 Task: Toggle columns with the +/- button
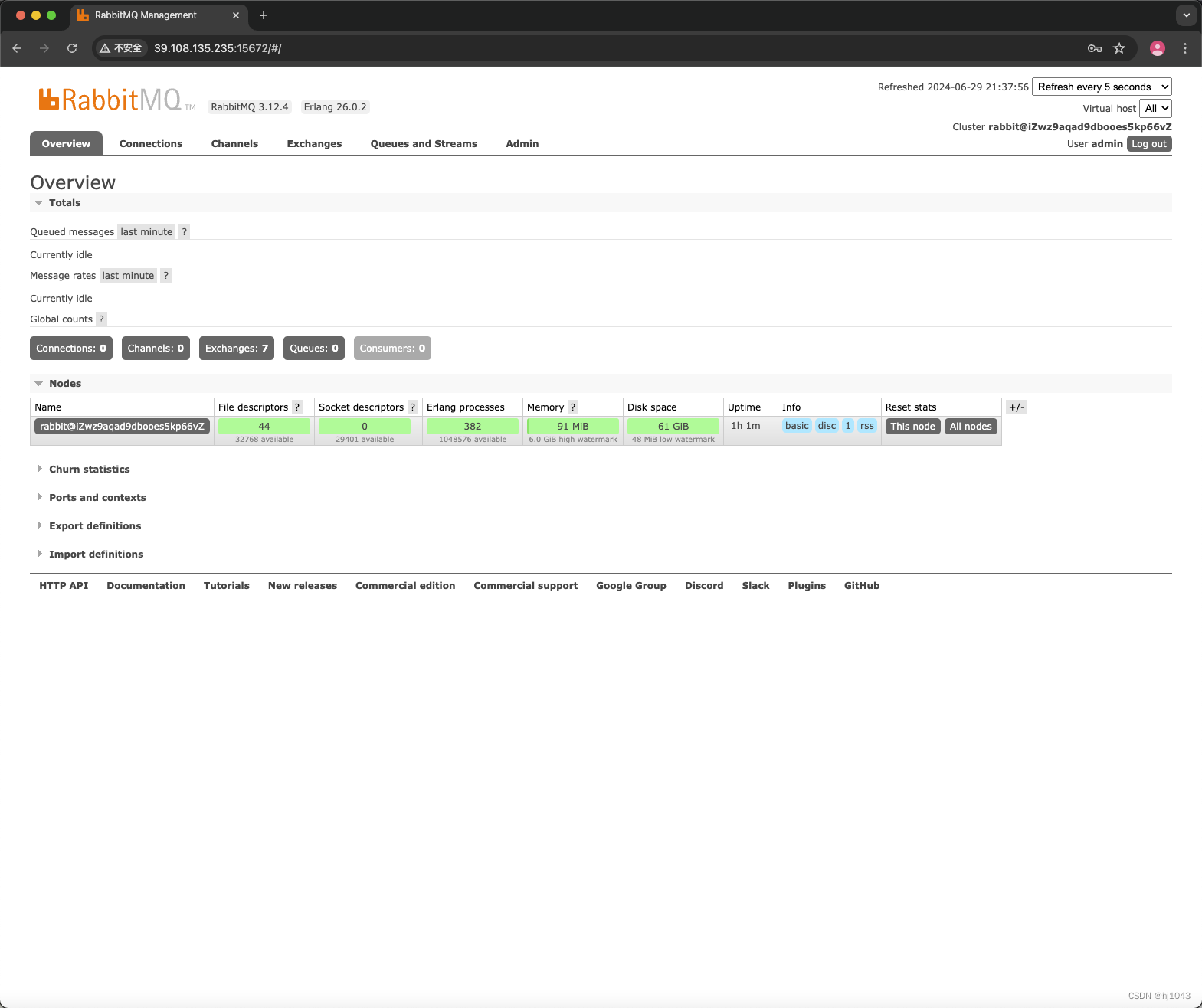(x=1017, y=407)
